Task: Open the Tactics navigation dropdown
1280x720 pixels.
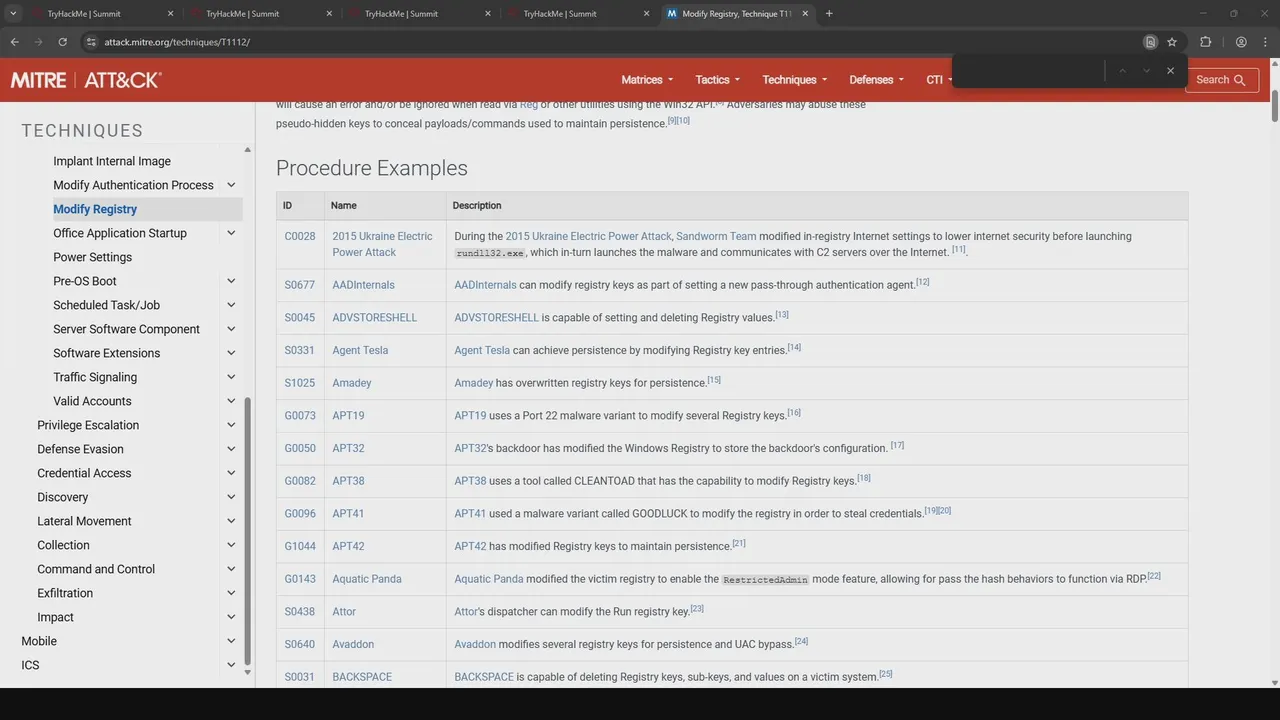Action: tap(718, 80)
